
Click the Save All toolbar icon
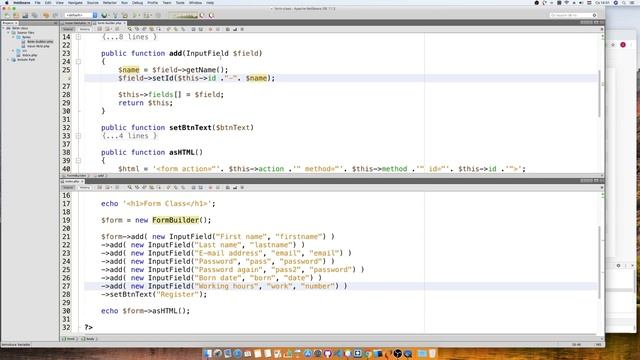(x=35, y=16)
